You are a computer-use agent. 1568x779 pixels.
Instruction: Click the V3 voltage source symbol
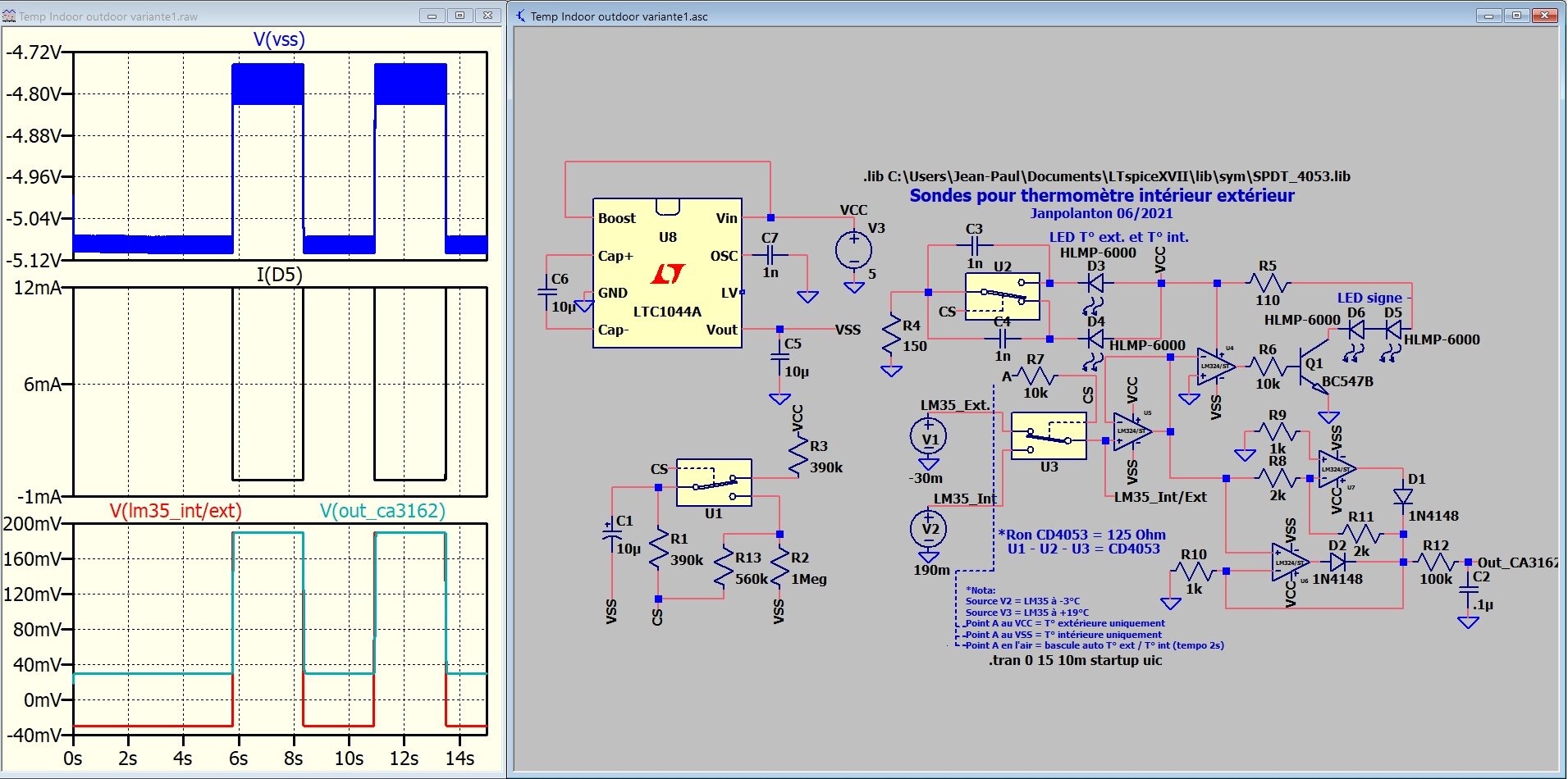[x=853, y=249]
